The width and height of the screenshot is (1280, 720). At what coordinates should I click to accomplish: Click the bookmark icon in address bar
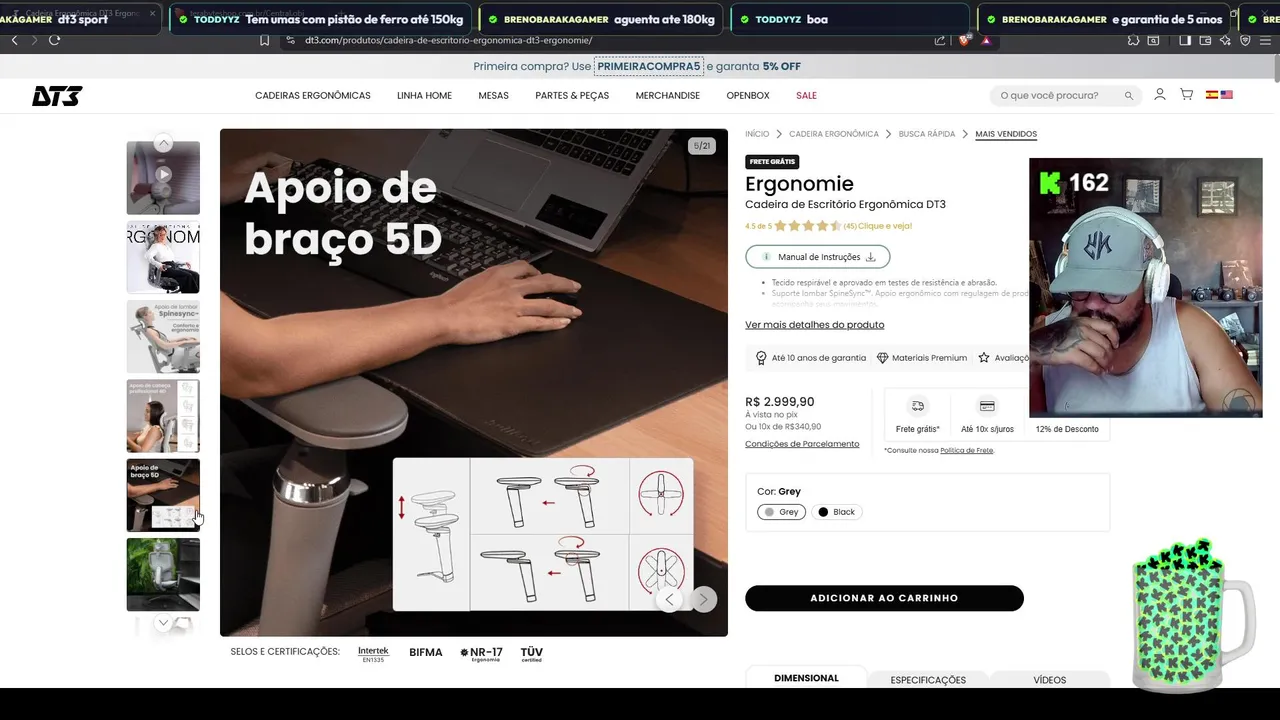point(264,40)
